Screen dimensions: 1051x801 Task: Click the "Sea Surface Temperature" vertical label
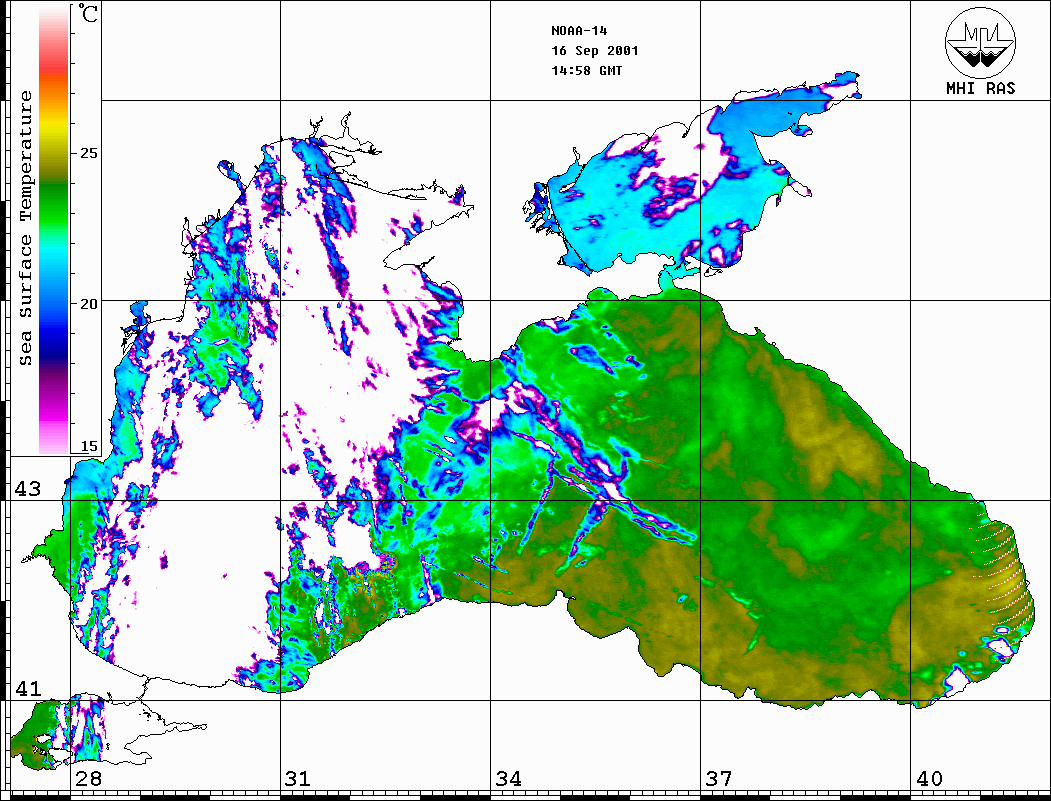tap(25, 228)
